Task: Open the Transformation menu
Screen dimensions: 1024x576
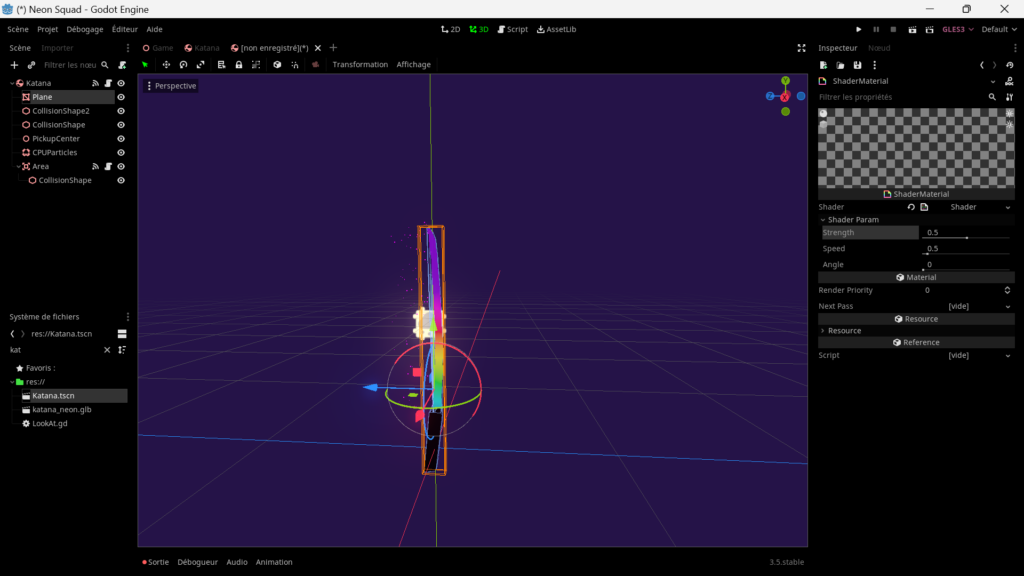Action: pyautogui.click(x=360, y=64)
